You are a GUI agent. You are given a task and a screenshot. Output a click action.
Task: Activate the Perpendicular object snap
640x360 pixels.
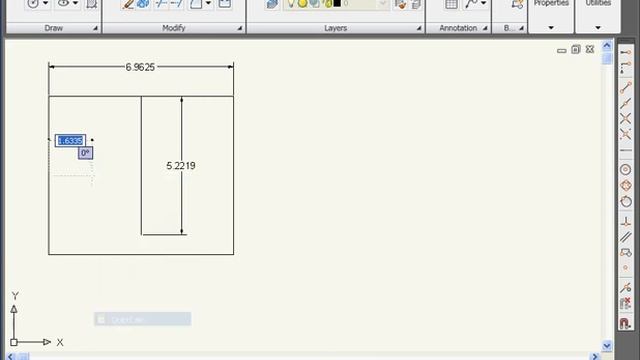pyautogui.click(x=625, y=221)
